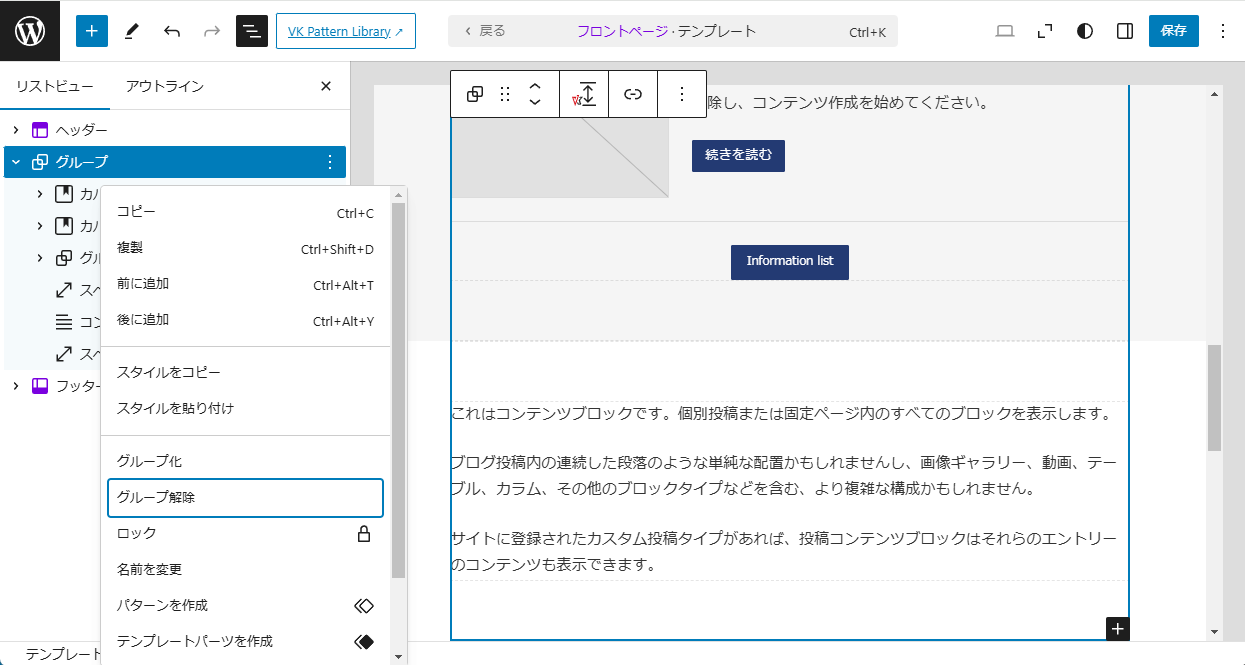Click the link icon in block toolbar
The height and width of the screenshot is (665, 1245).
pos(633,94)
